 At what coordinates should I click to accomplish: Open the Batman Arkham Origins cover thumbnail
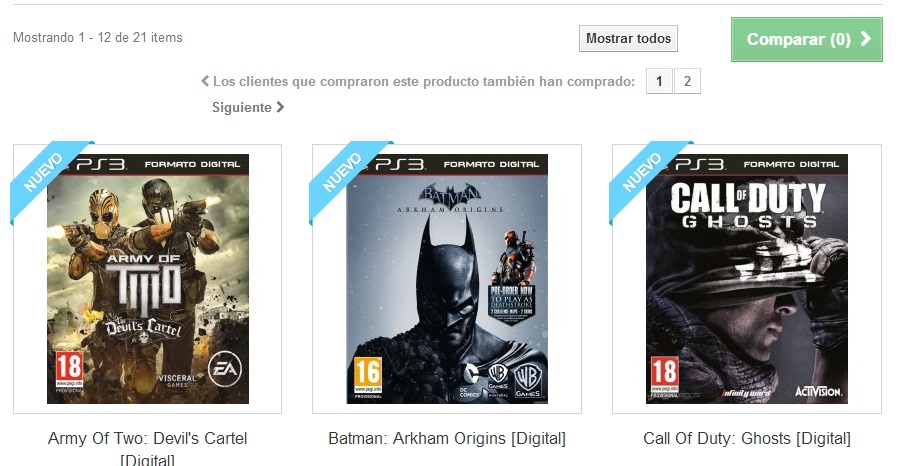(x=447, y=279)
